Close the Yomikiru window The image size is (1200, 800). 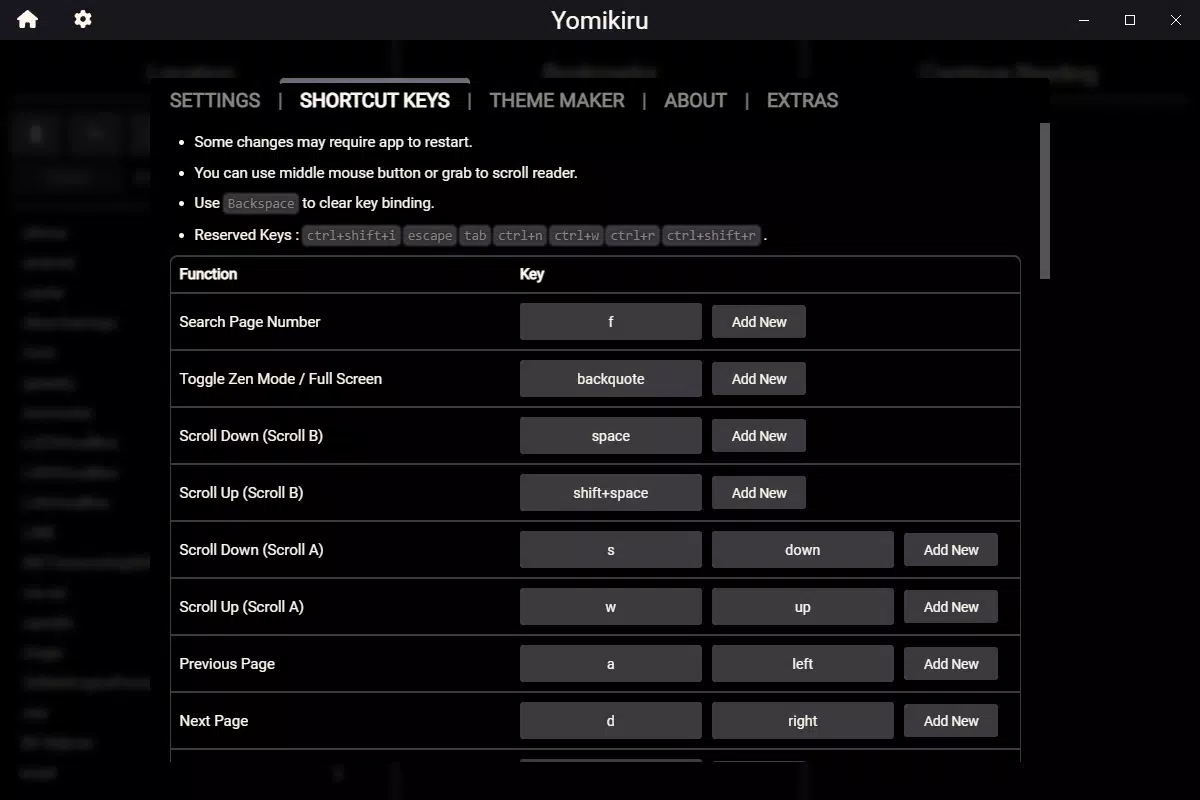(1176, 20)
